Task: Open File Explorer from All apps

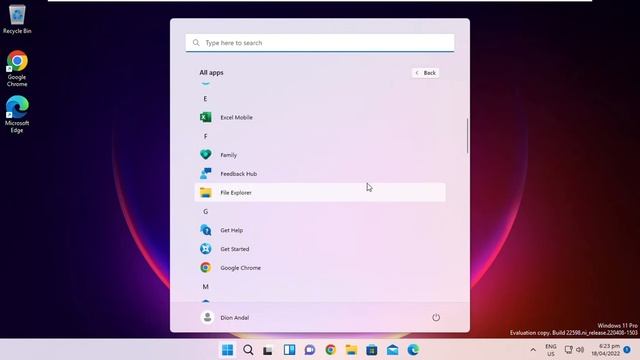Action: 320,192
